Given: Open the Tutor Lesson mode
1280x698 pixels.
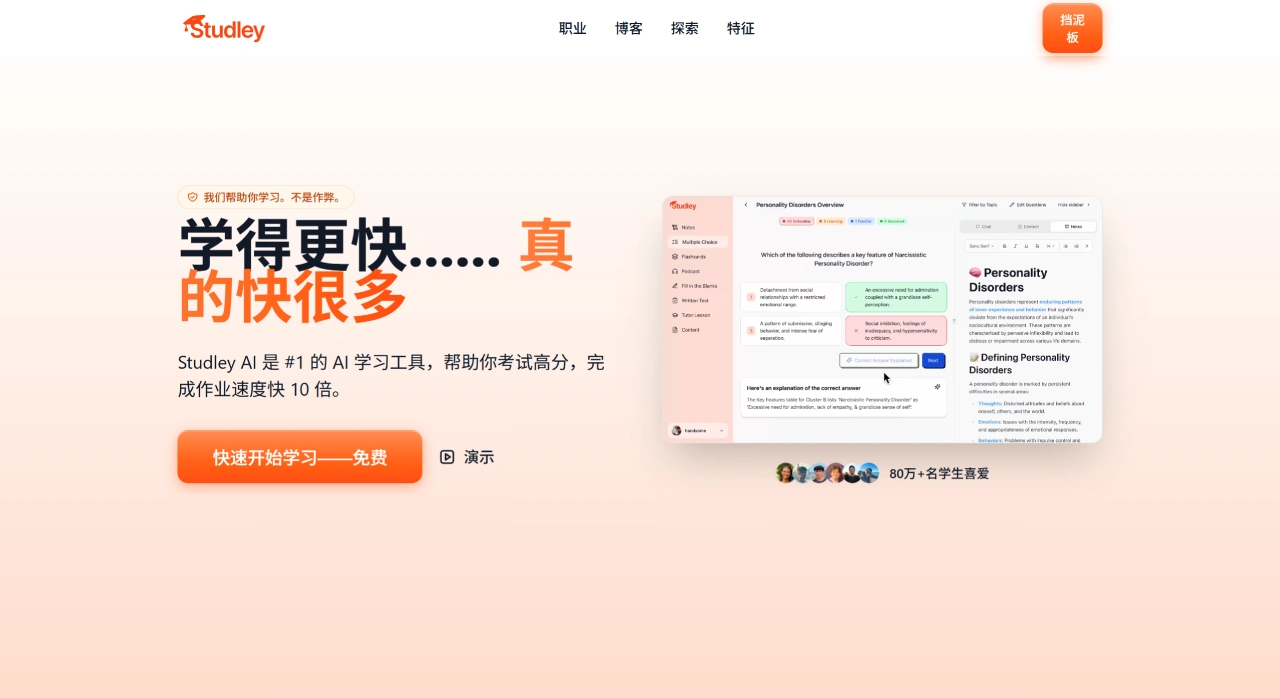Looking at the screenshot, I should click(696, 315).
